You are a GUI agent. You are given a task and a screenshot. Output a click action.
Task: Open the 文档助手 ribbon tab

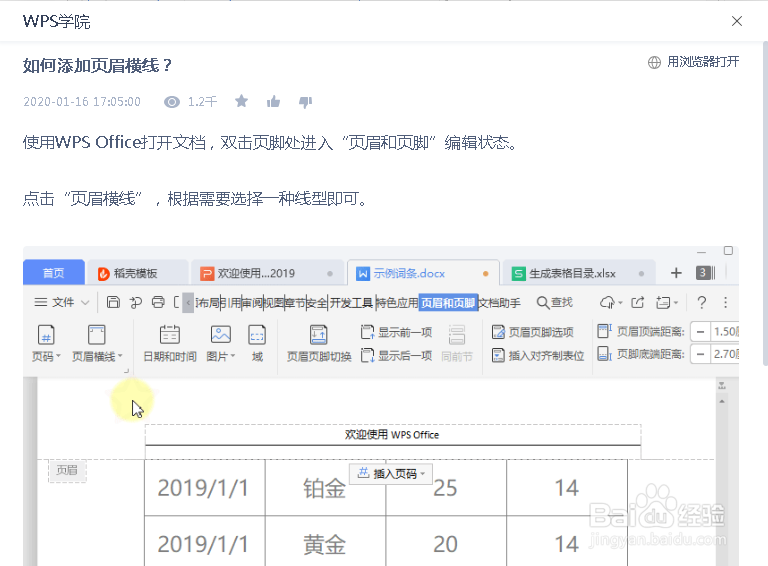click(500, 303)
